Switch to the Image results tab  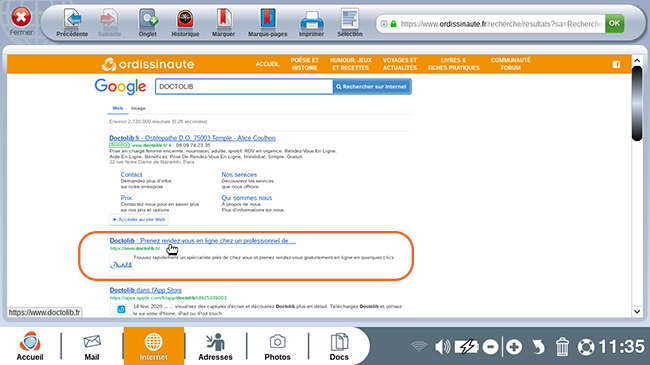coord(138,108)
